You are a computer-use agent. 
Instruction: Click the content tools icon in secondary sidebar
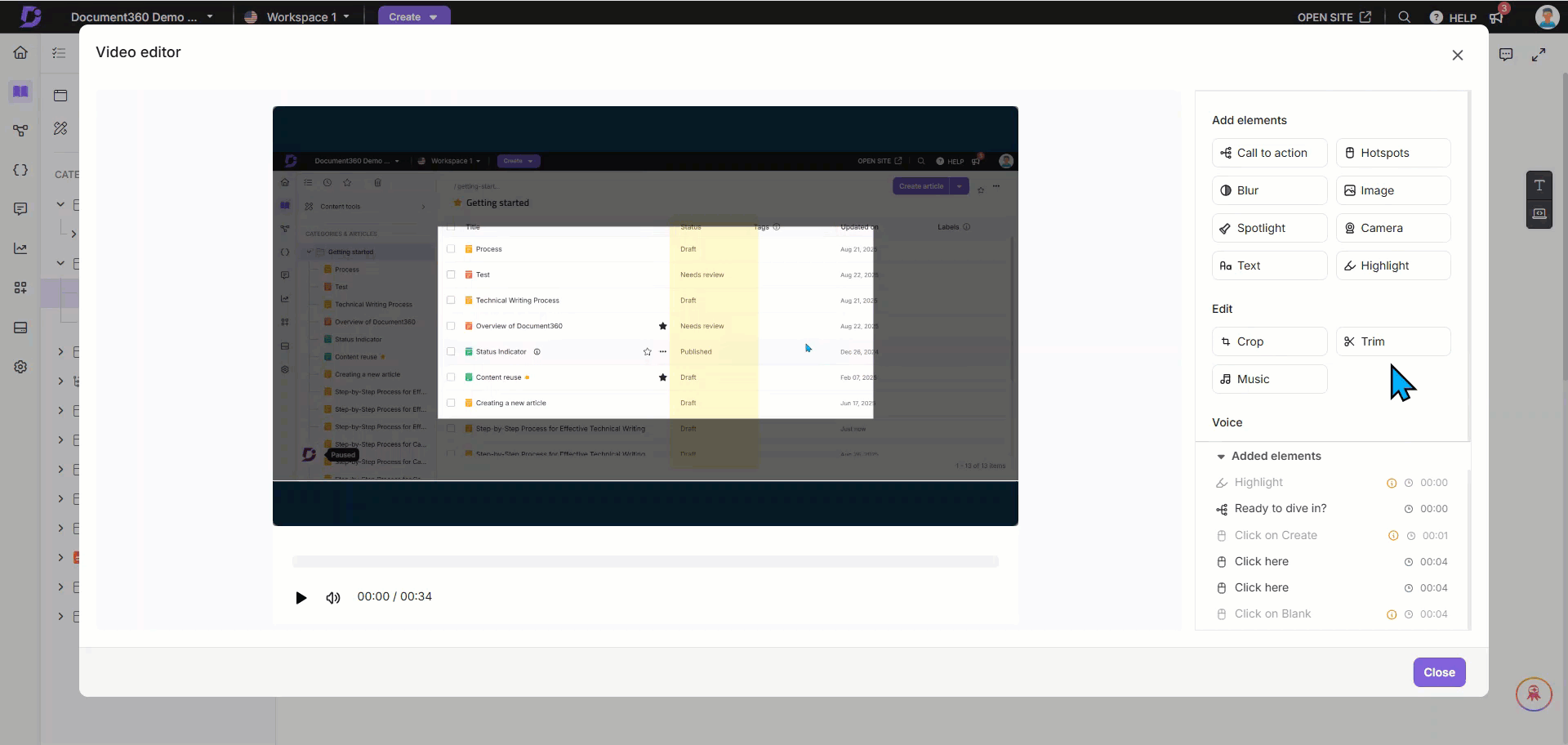tap(60, 128)
